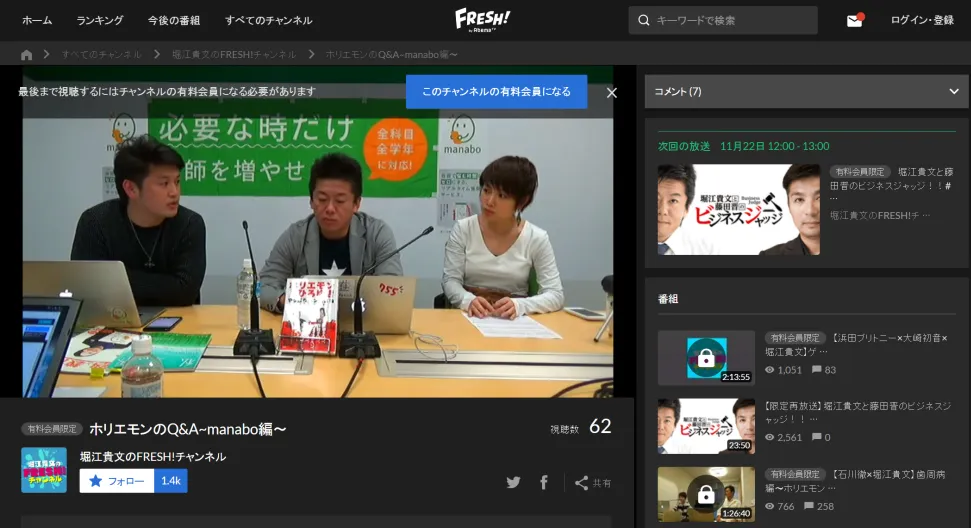Open the すべてのチャンネル menu item

click(x=269, y=20)
